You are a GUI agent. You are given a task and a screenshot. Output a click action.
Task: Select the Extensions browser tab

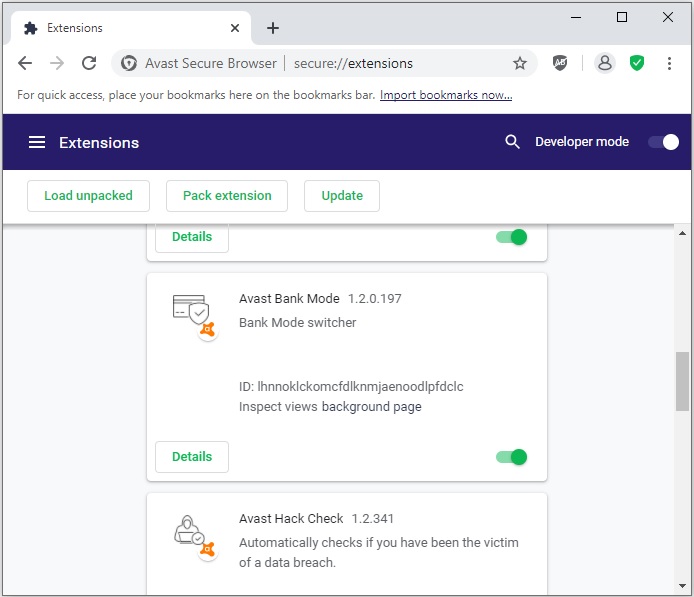click(131, 28)
